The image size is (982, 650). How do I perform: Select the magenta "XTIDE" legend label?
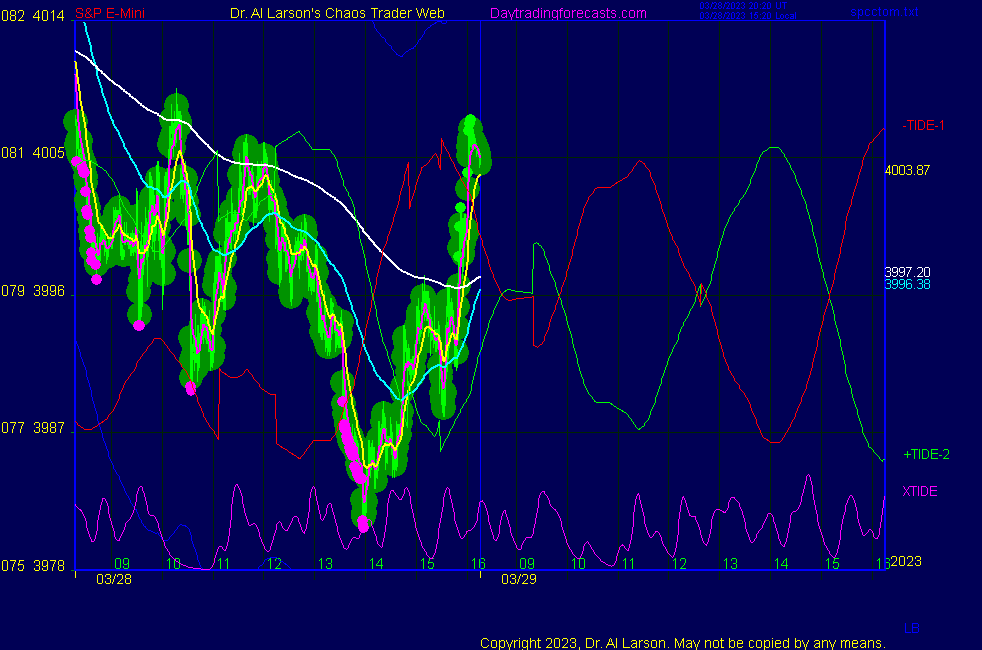click(x=919, y=492)
